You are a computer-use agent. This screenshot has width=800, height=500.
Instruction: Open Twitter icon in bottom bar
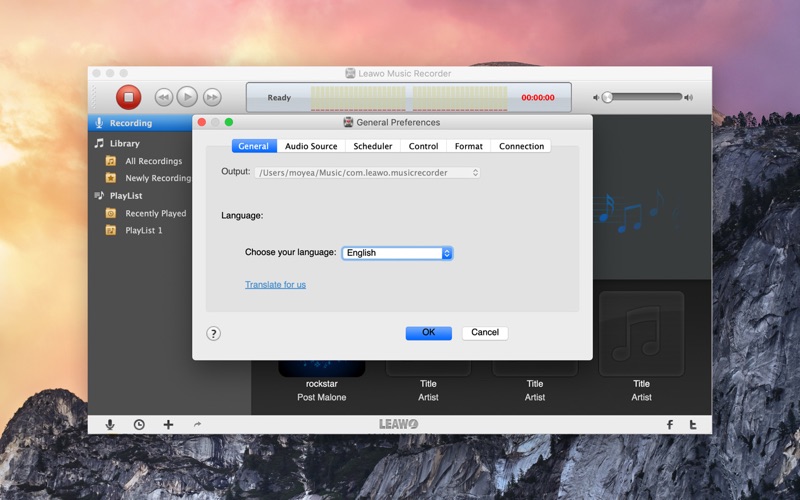pyautogui.click(x=693, y=424)
